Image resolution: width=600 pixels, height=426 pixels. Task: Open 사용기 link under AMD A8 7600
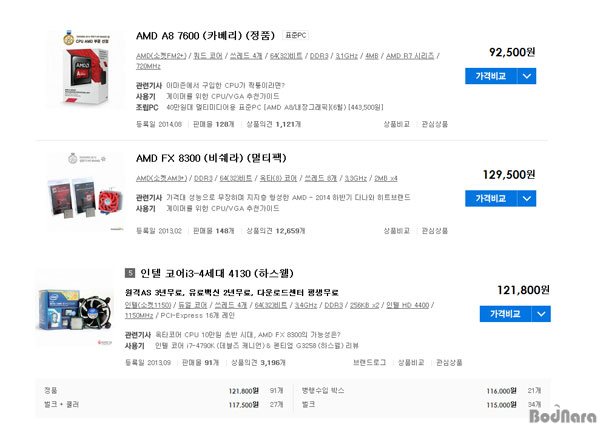[x=223, y=96]
